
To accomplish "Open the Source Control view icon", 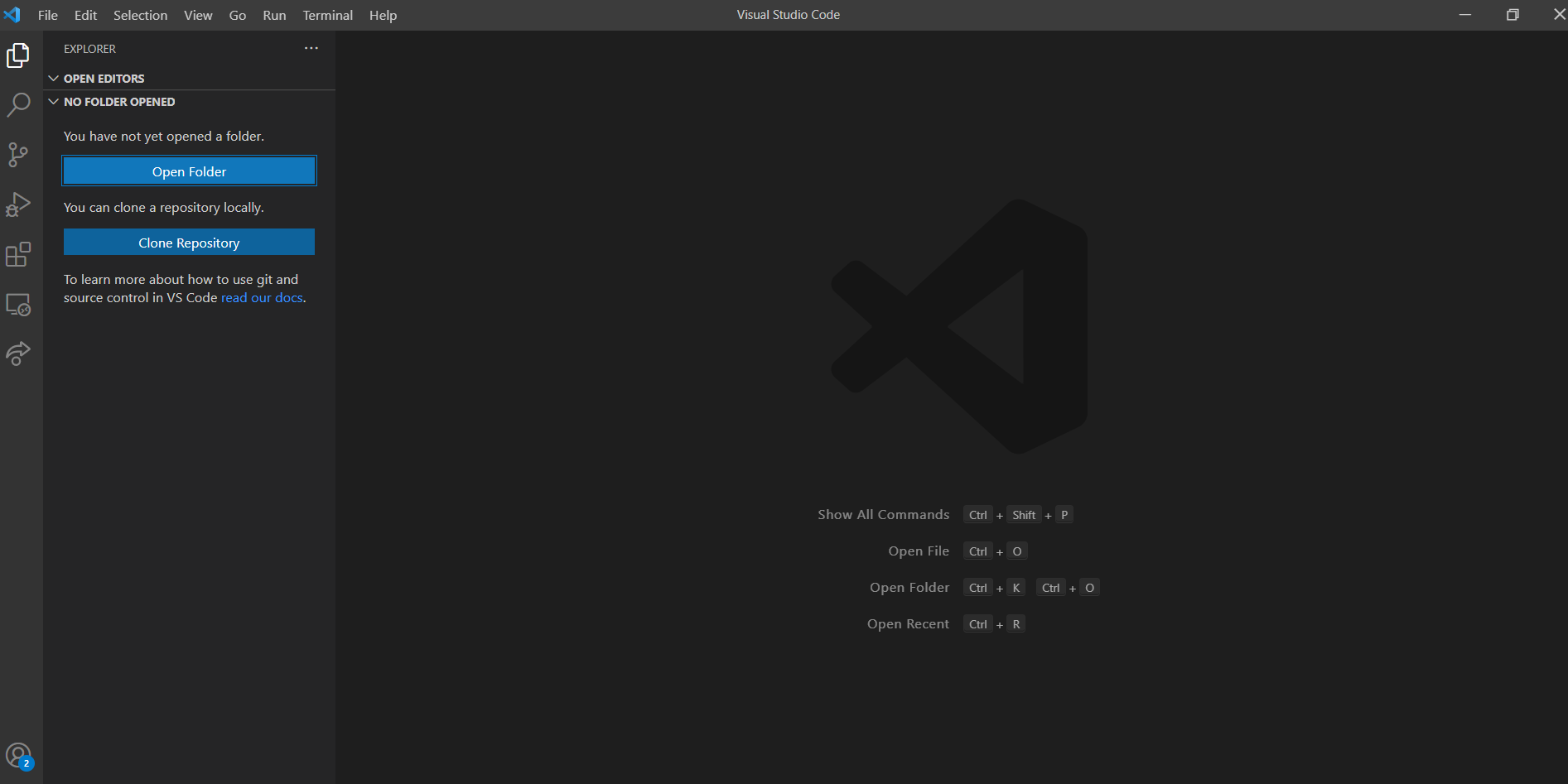I will click(x=18, y=155).
